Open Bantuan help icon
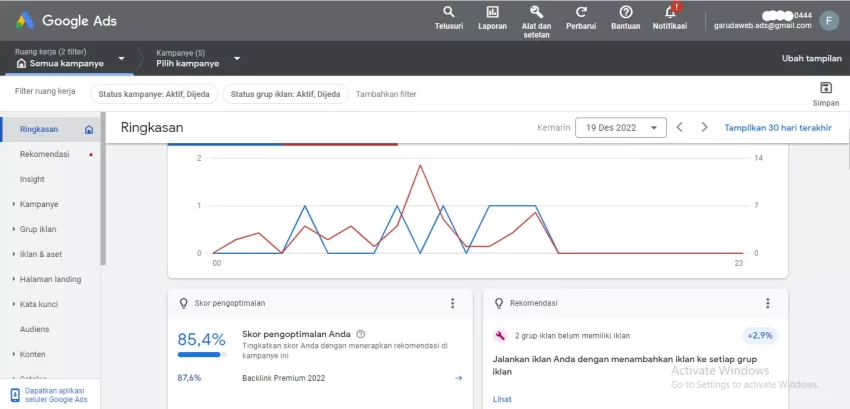Viewport: 850px width, 409px height. [626, 12]
